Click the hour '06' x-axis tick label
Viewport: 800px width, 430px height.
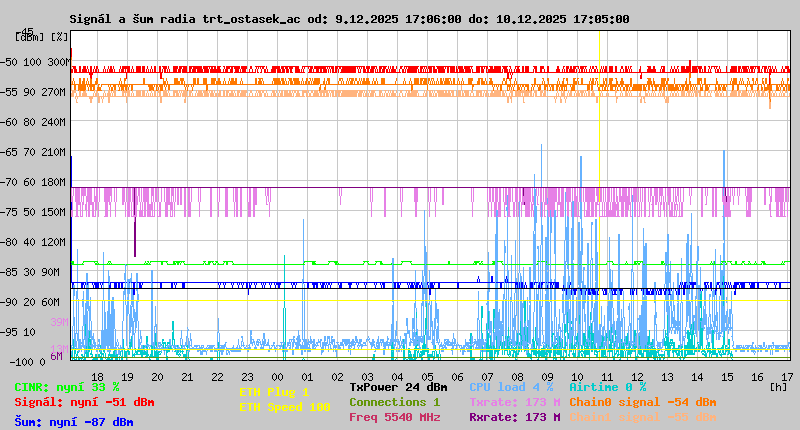click(x=458, y=377)
